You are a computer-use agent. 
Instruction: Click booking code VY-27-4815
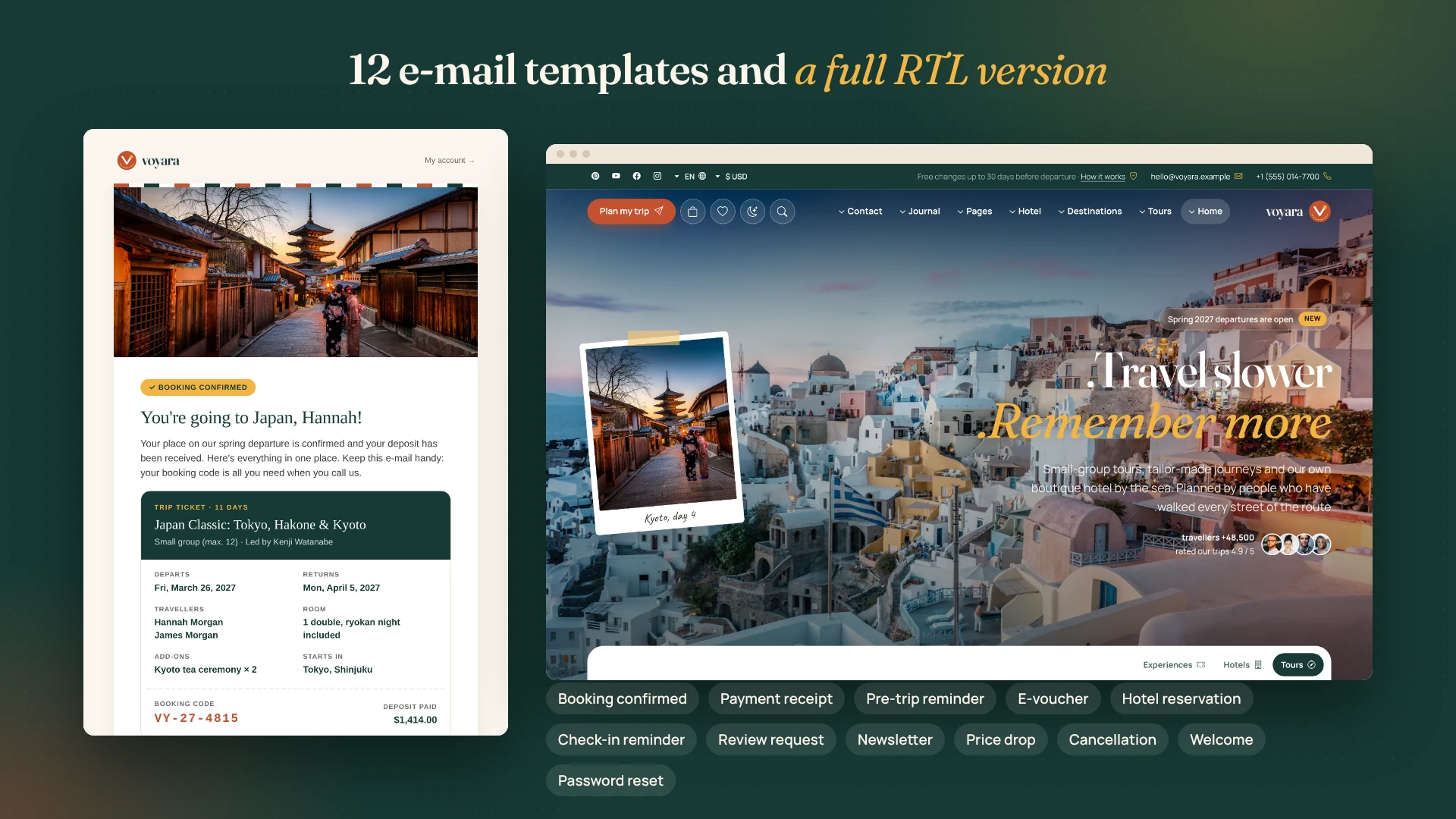[x=196, y=718]
